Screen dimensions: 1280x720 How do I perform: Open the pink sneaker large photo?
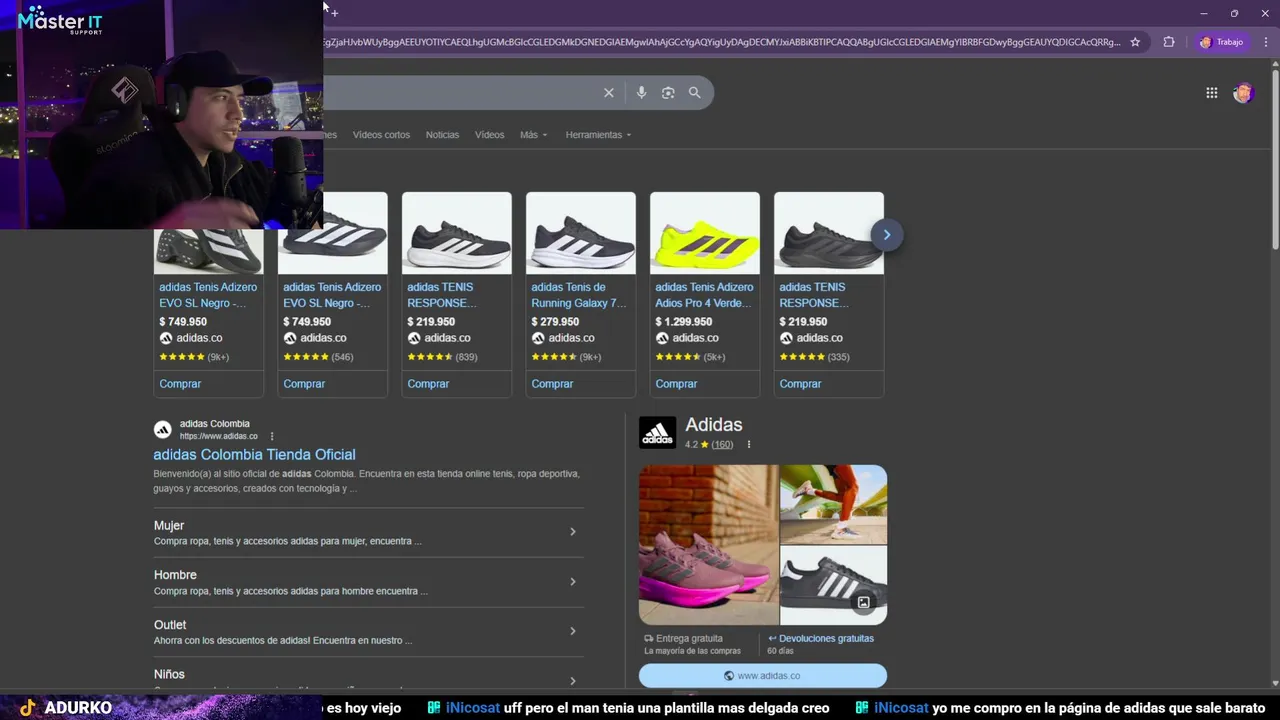point(708,545)
